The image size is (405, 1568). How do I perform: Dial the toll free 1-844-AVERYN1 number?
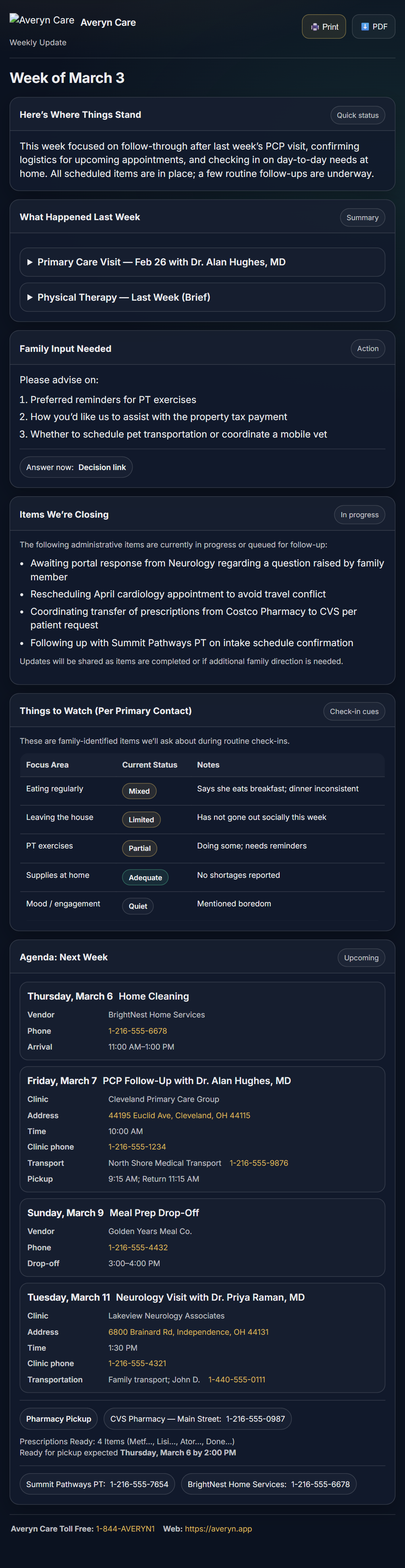click(x=125, y=1529)
